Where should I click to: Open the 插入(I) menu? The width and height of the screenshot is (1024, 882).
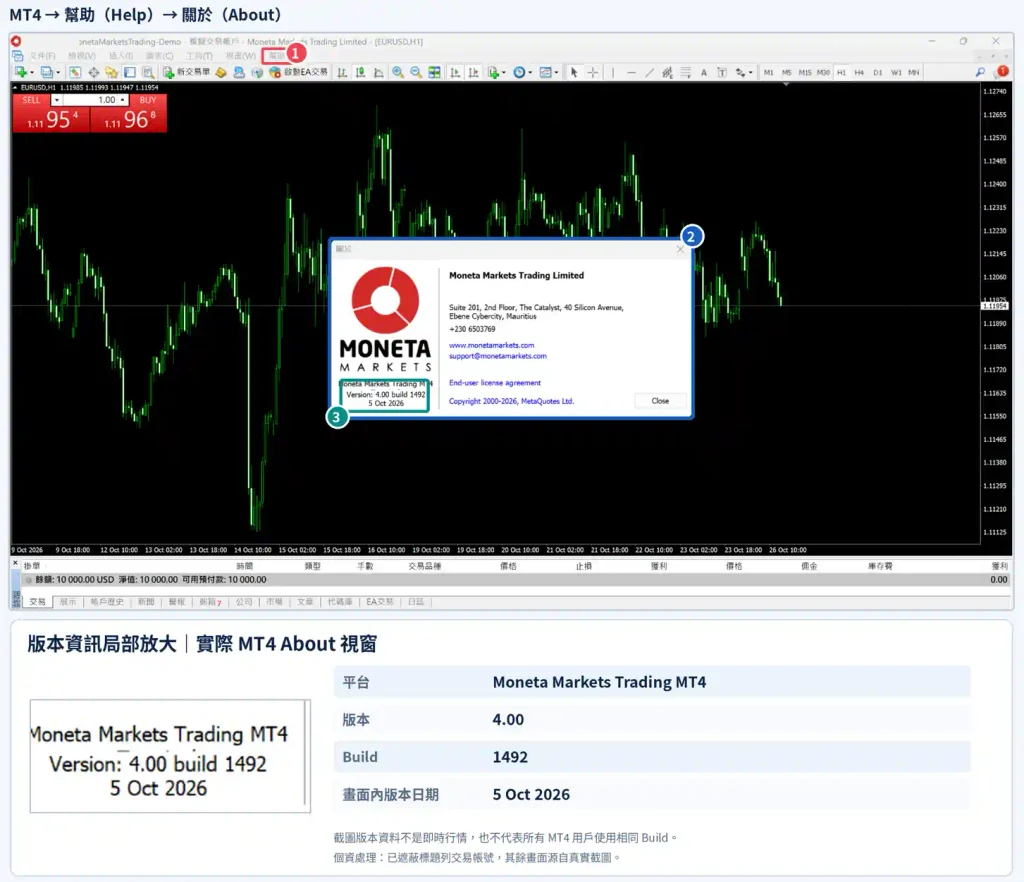click(x=121, y=56)
